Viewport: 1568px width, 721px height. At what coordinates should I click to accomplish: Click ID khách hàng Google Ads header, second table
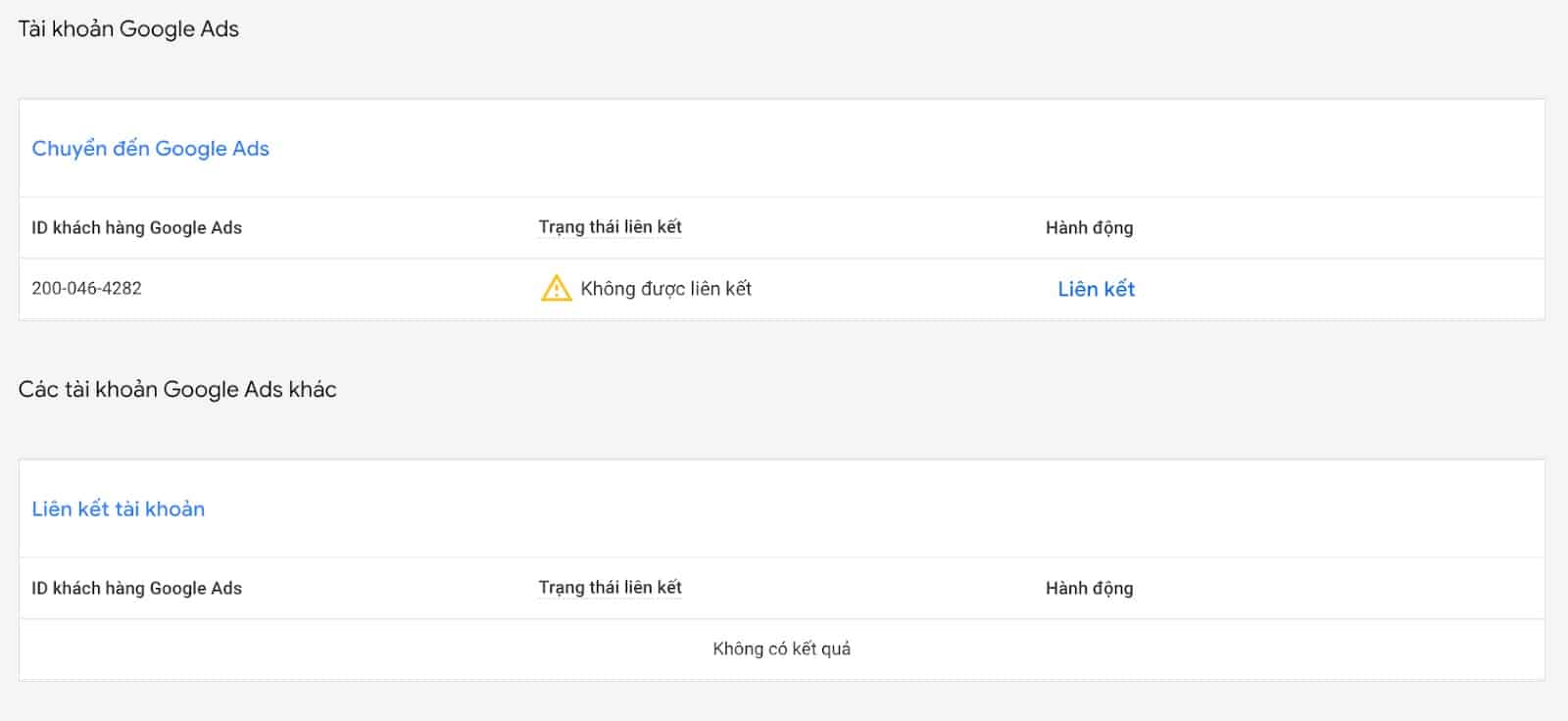coord(136,589)
